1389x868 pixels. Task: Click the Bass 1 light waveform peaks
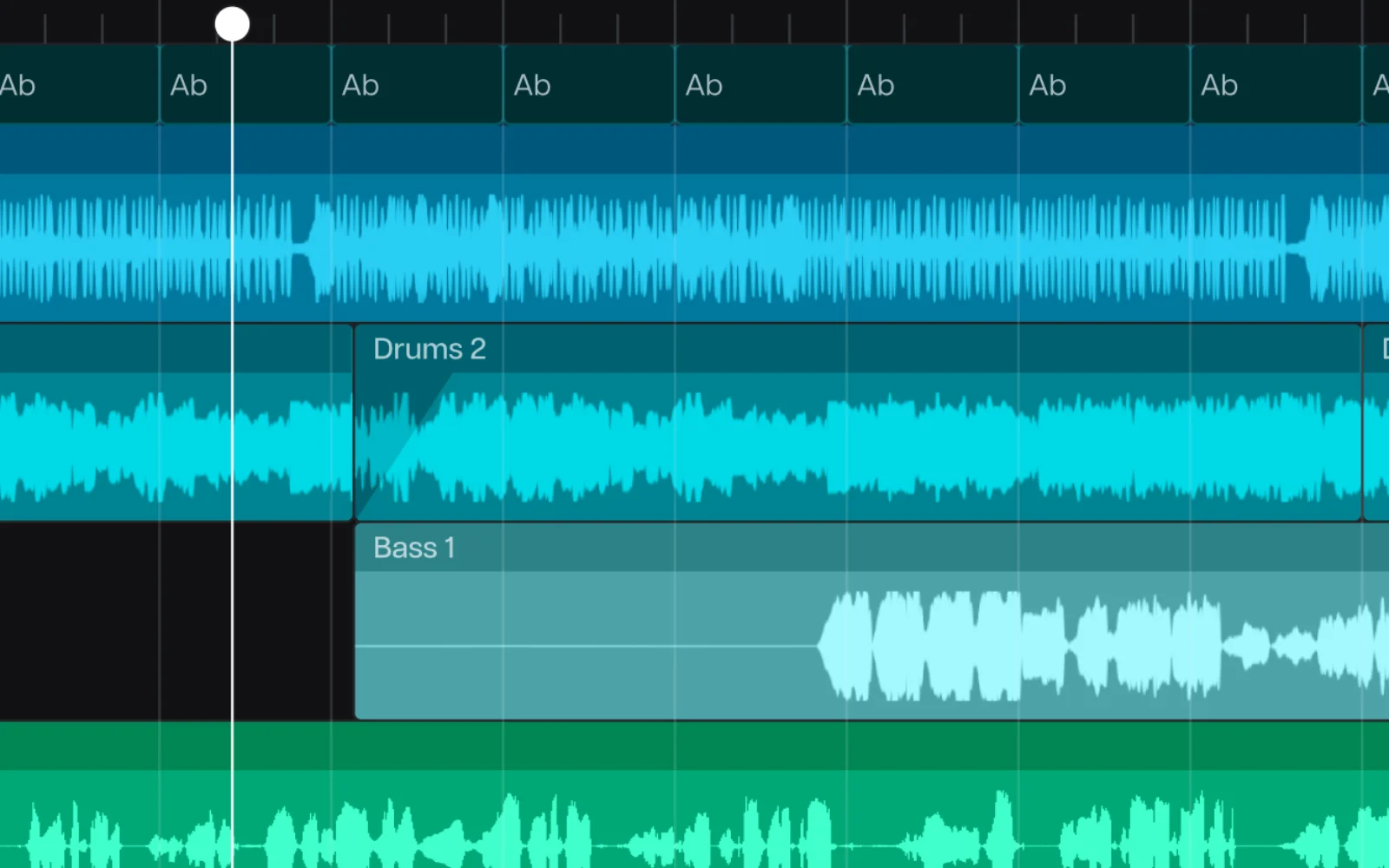click(x=1103, y=646)
